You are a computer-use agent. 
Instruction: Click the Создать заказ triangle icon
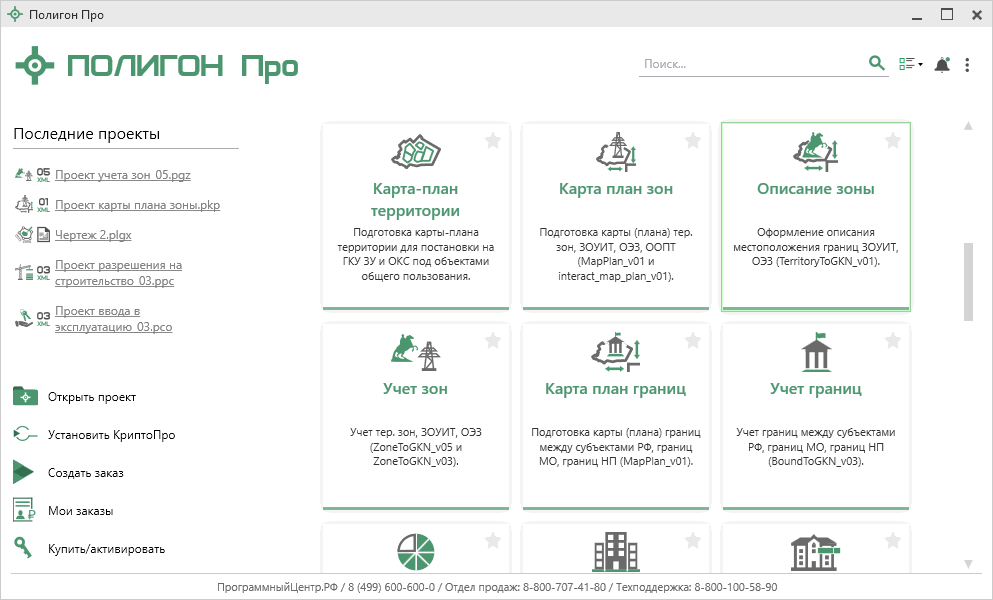click(24, 472)
